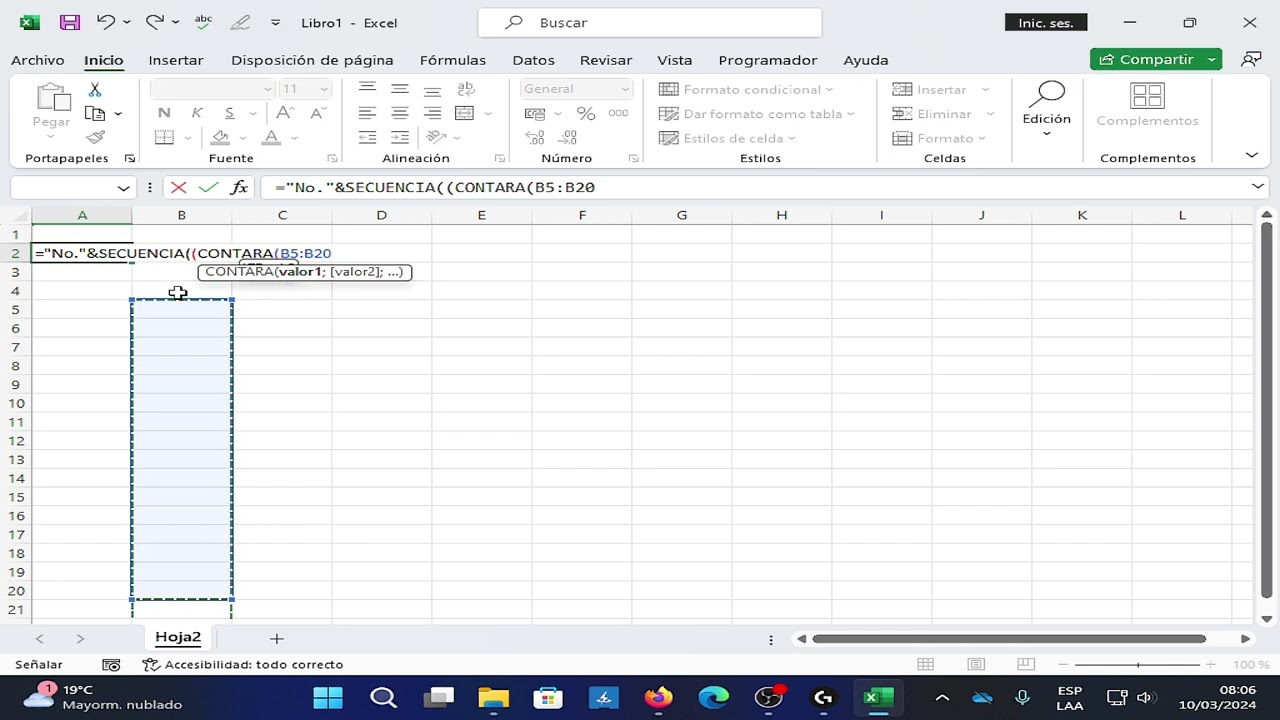Click the Cut scissors icon
The width and height of the screenshot is (1280, 720).
95,90
